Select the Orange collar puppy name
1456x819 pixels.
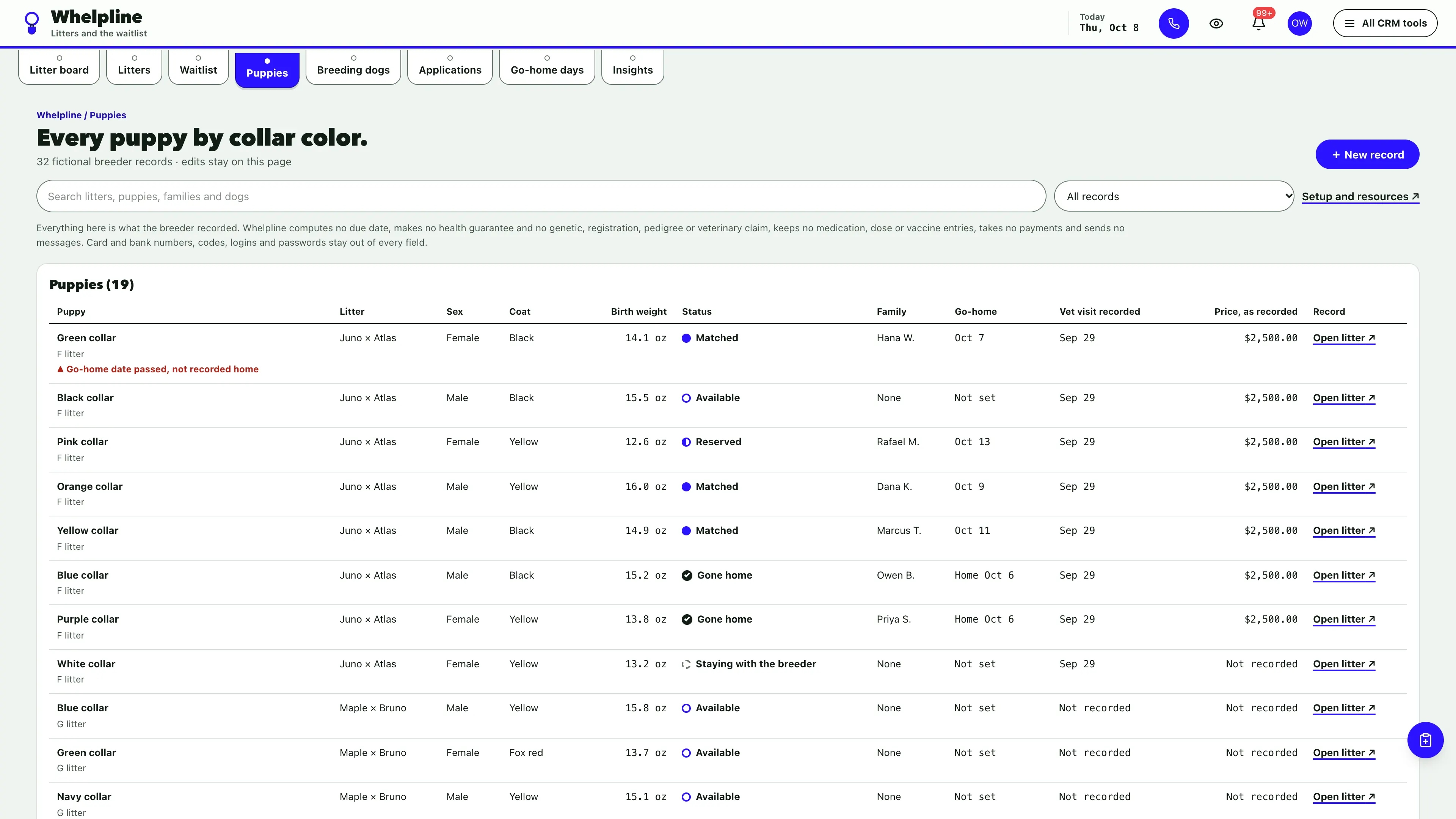click(89, 486)
